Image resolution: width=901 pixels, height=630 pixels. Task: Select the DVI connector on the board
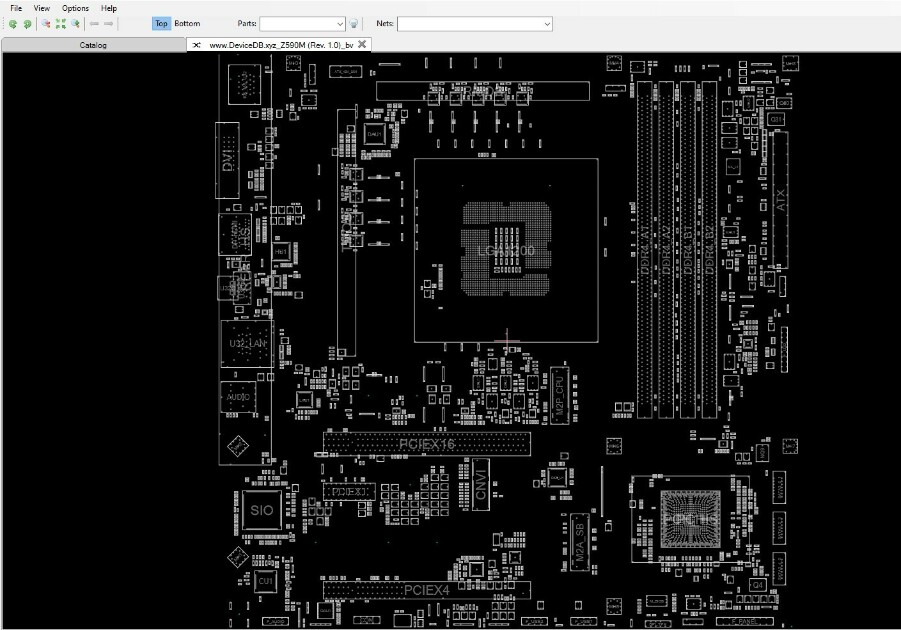pos(228,160)
